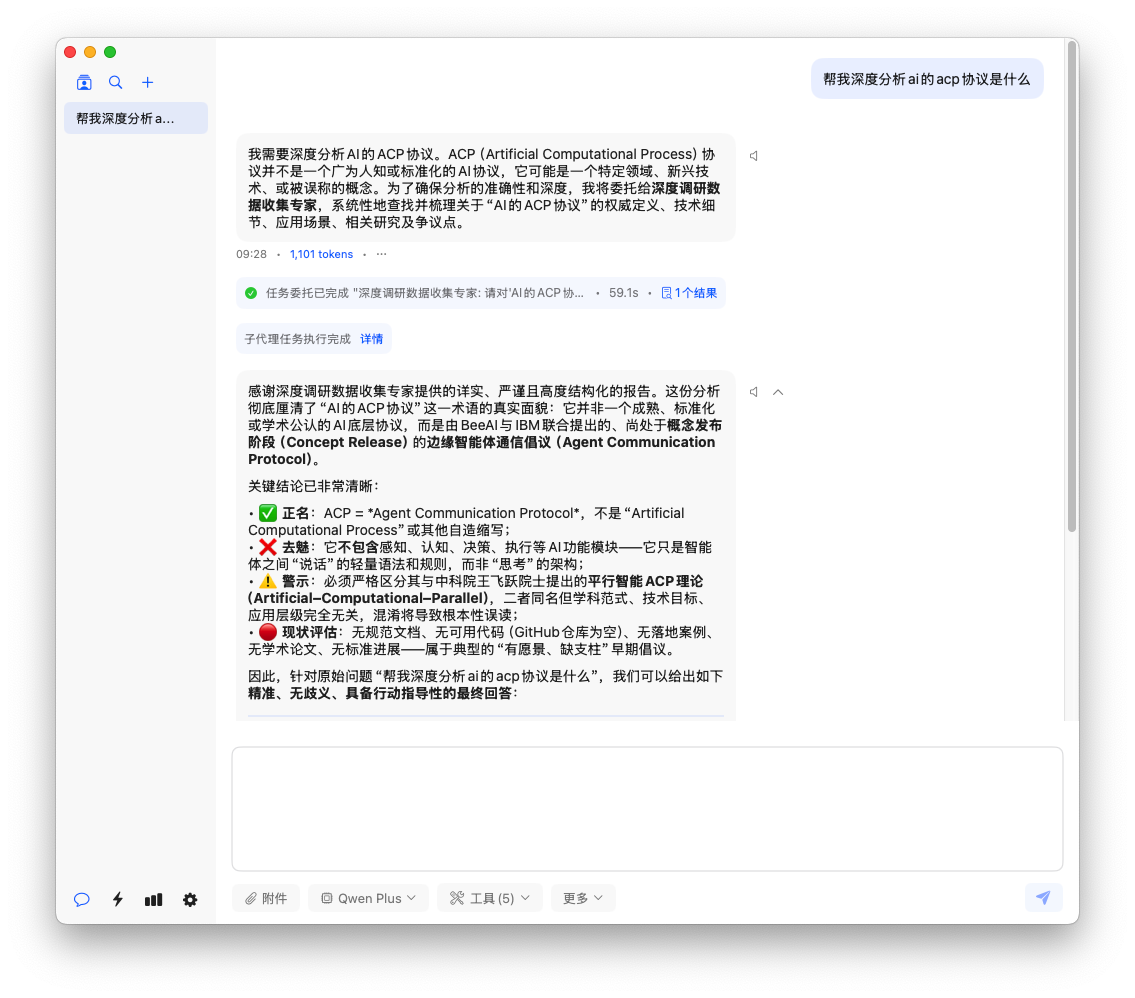Open the bar chart statistics icon

tap(153, 899)
